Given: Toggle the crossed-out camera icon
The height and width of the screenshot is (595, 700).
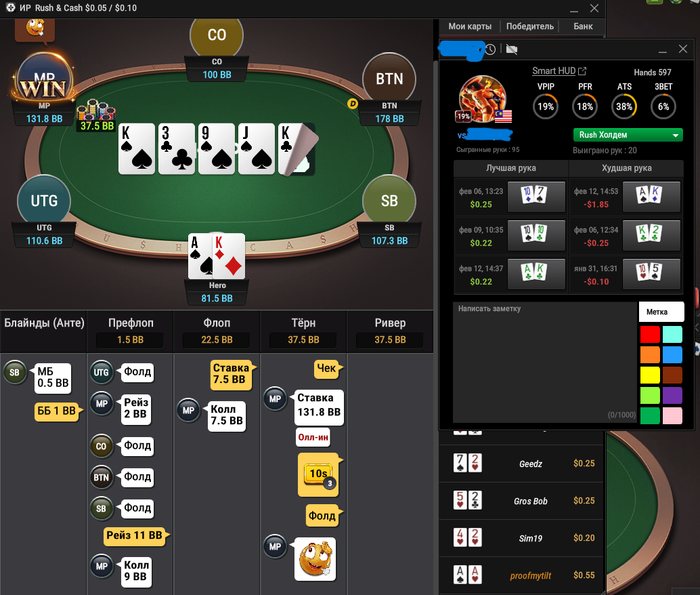Looking at the screenshot, I should tap(512, 49).
